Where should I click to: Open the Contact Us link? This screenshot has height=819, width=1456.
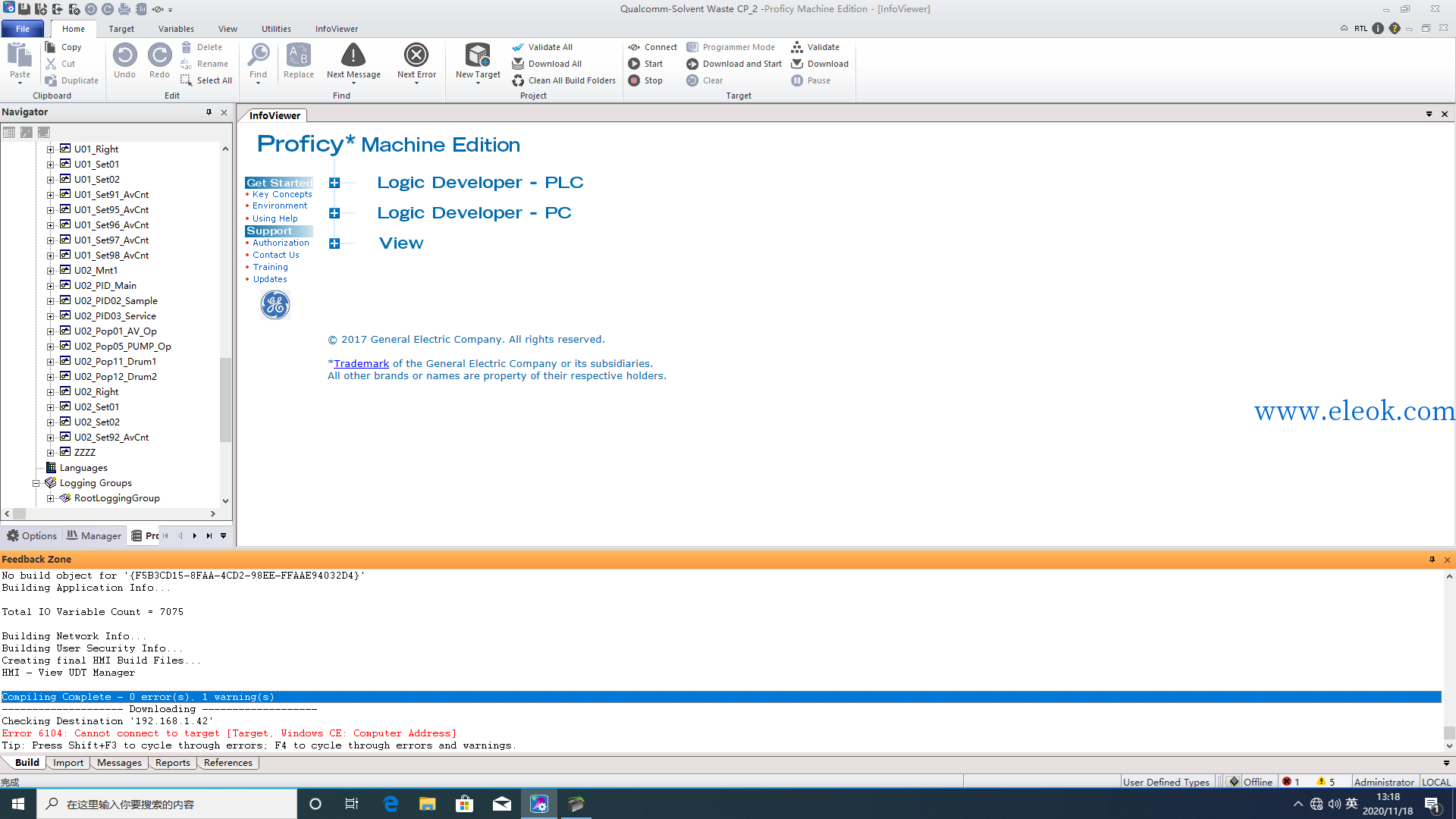click(276, 255)
